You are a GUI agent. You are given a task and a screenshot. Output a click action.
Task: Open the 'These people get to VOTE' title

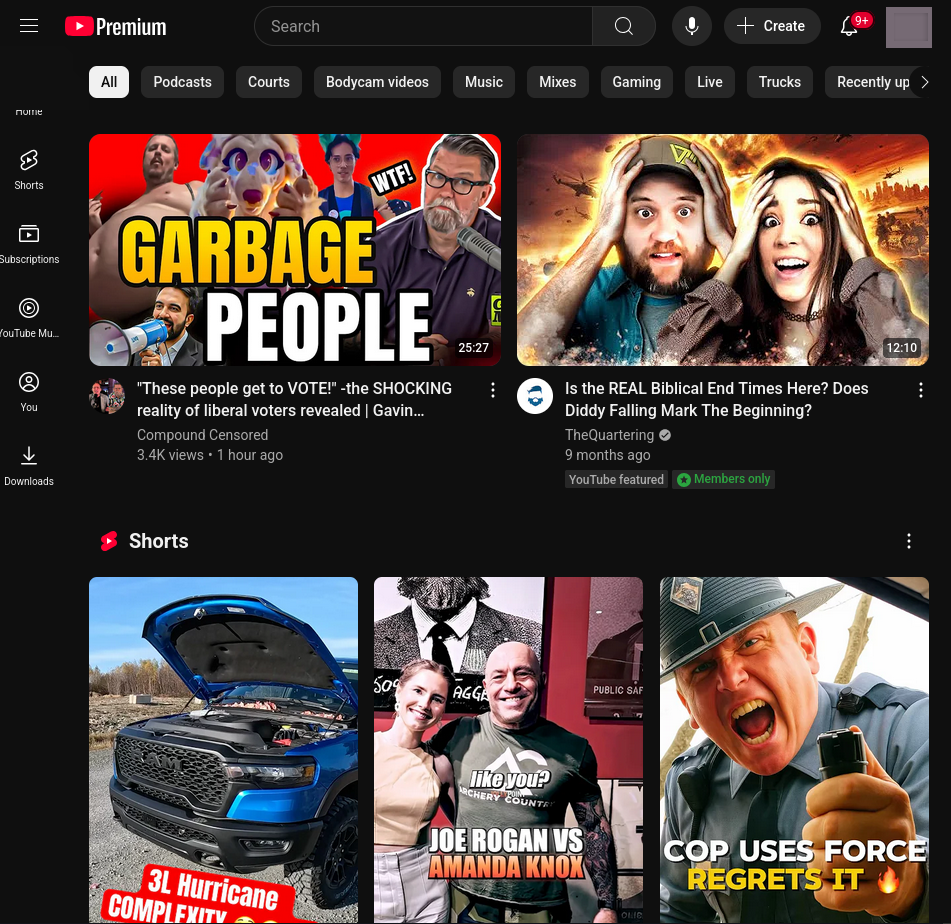(294, 399)
